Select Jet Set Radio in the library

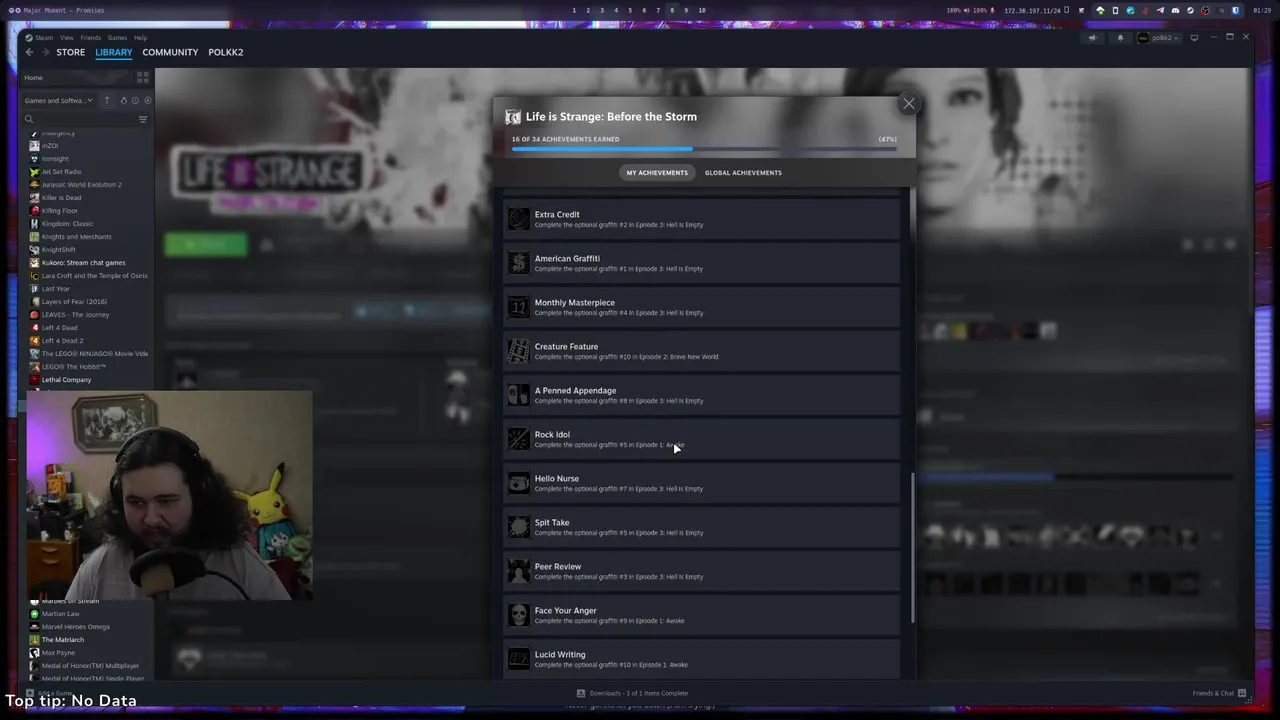tap(61, 172)
